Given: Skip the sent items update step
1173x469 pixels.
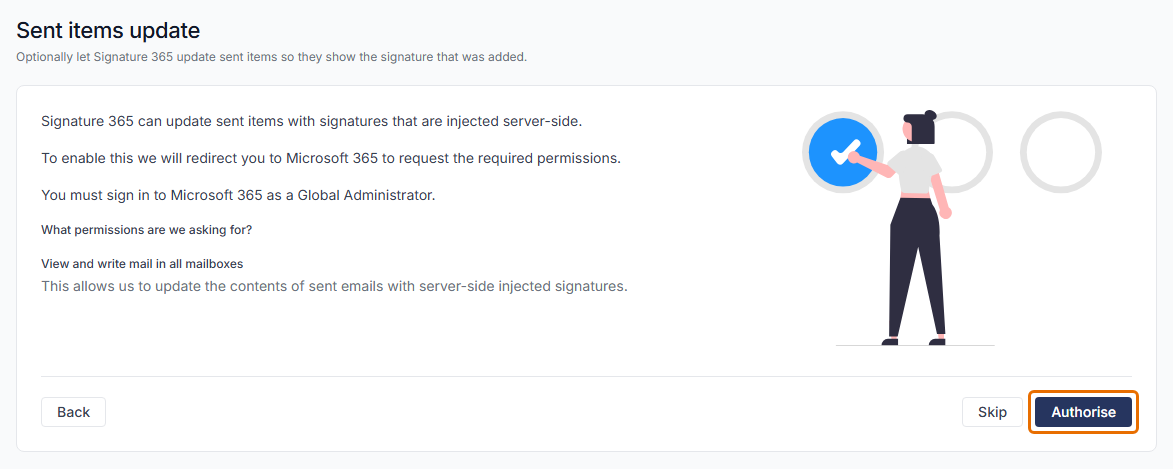Looking at the screenshot, I should [x=992, y=412].
